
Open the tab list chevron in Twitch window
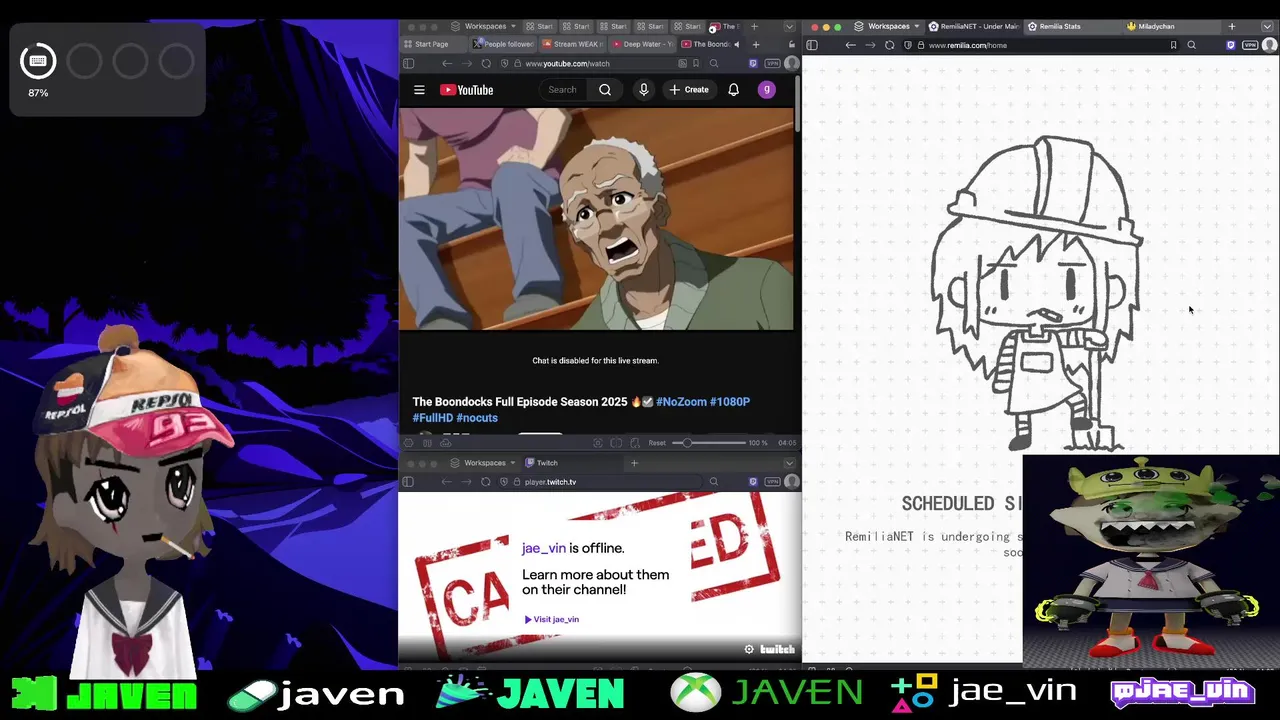(789, 463)
